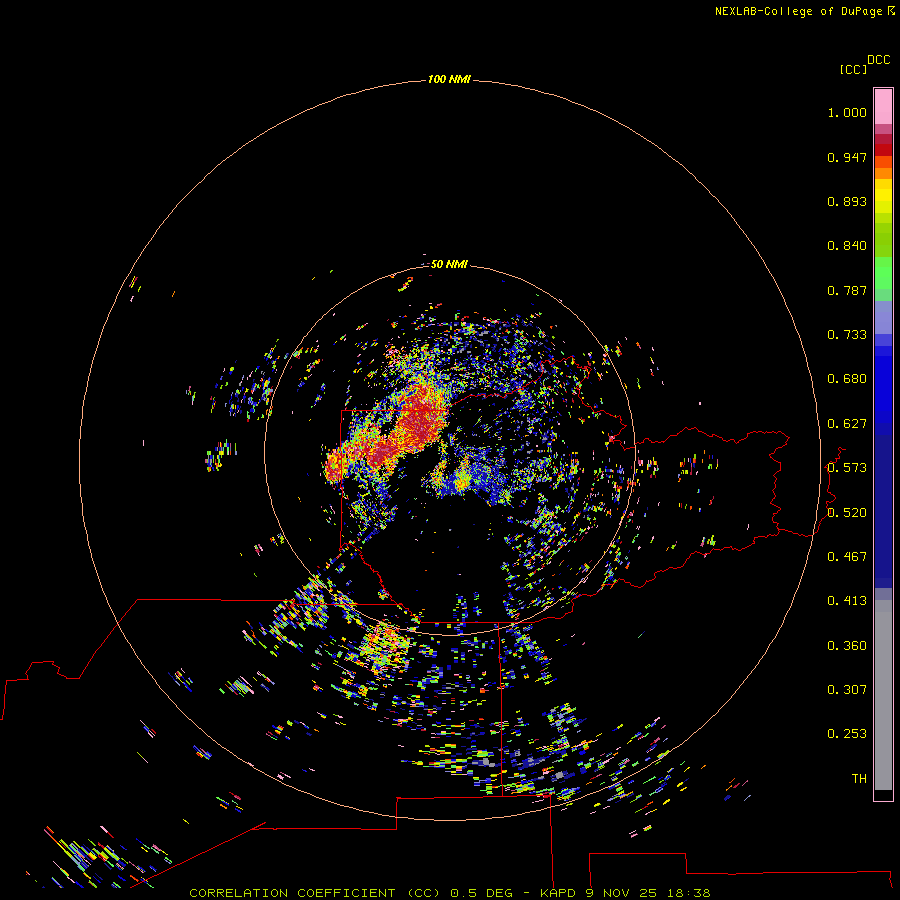Click the gray lower segment of color bar
This screenshot has width=900, height=900.
click(883, 695)
